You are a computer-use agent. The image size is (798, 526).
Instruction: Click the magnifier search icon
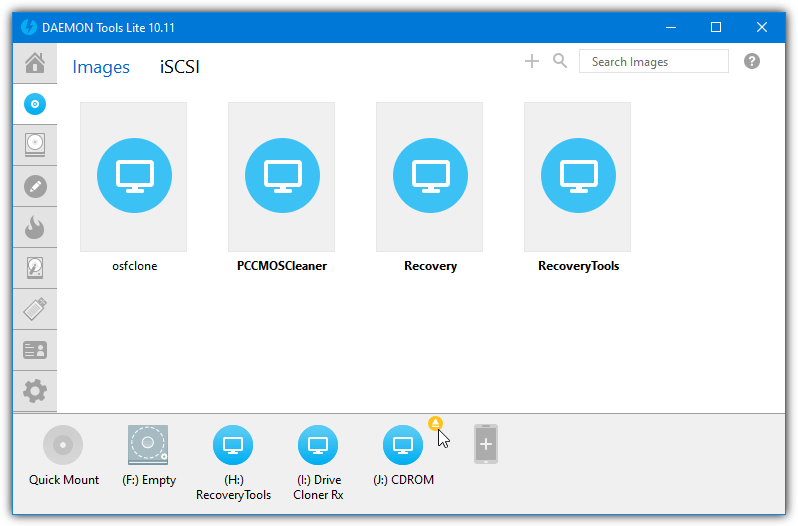pos(560,61)
